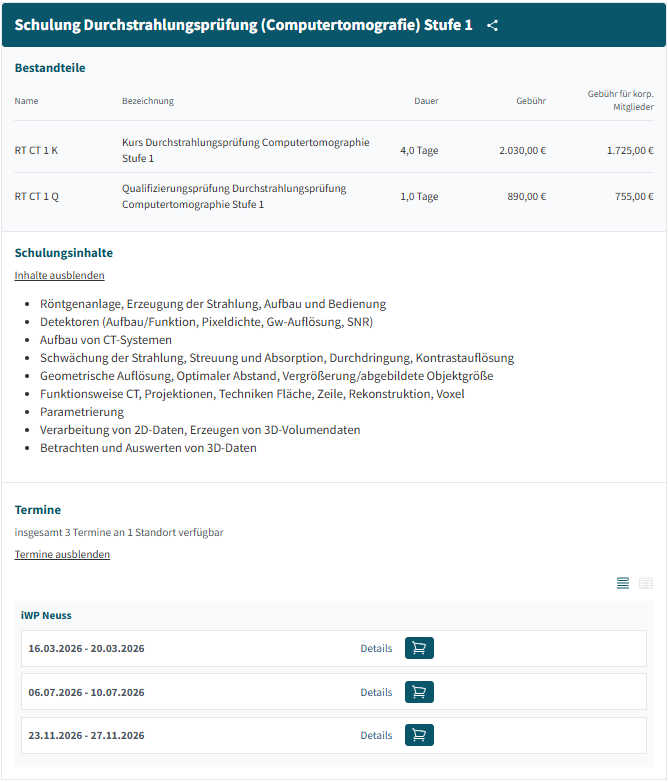Select the RT CT 1 Q row

334,196
